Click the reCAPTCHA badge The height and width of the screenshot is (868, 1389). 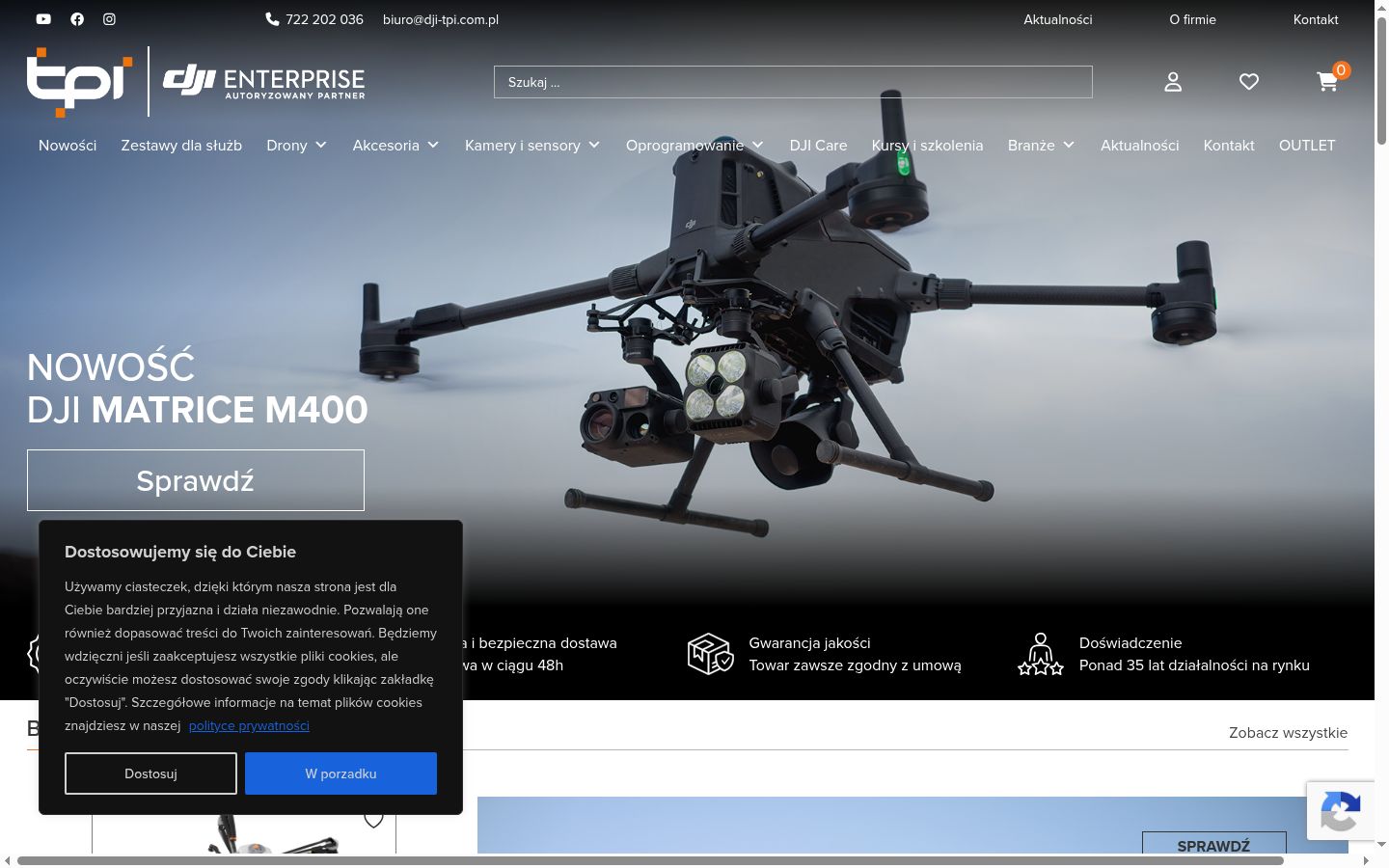tap(1341, 811)
